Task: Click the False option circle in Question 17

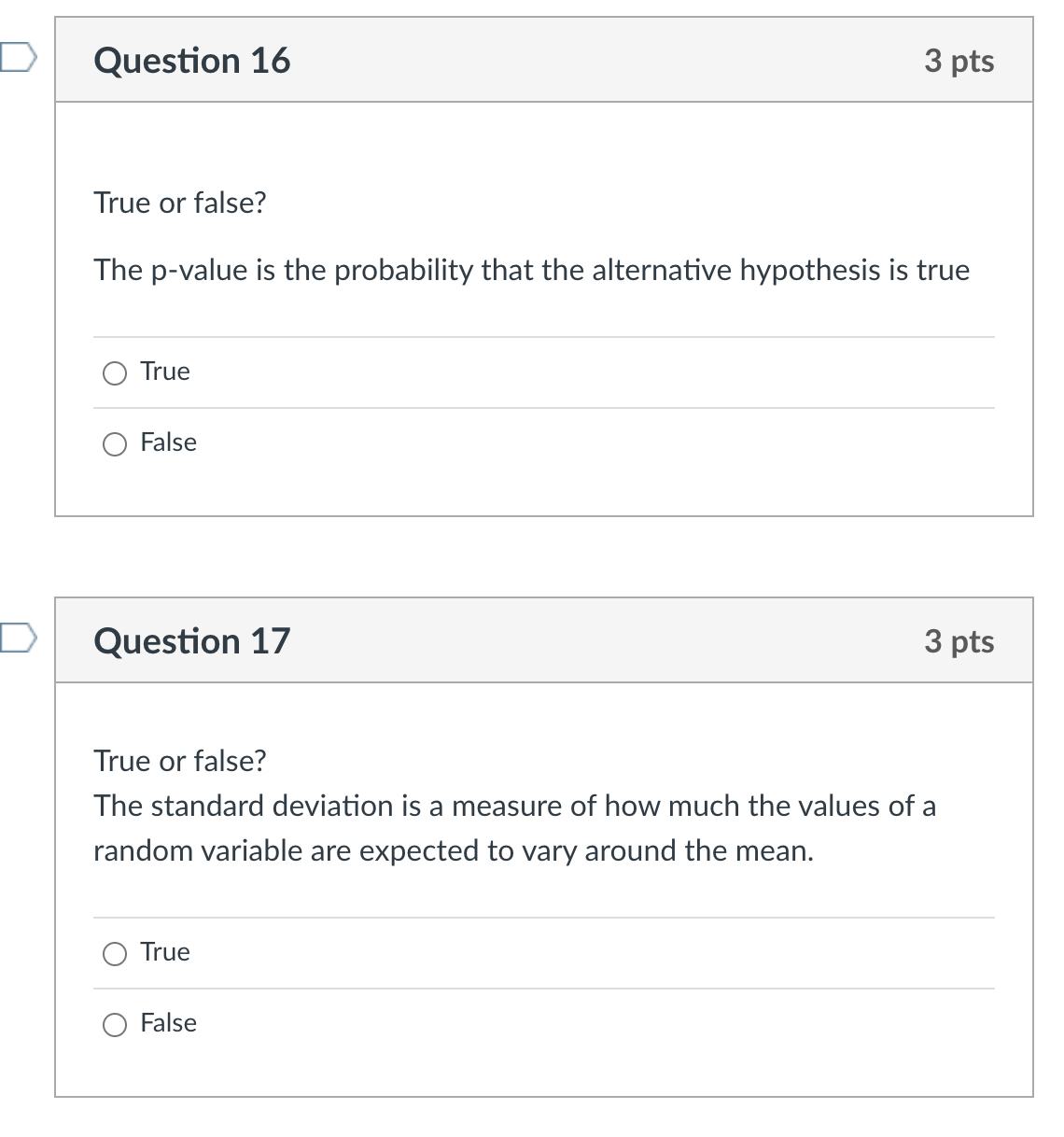Action: [x=114, y=1024]
